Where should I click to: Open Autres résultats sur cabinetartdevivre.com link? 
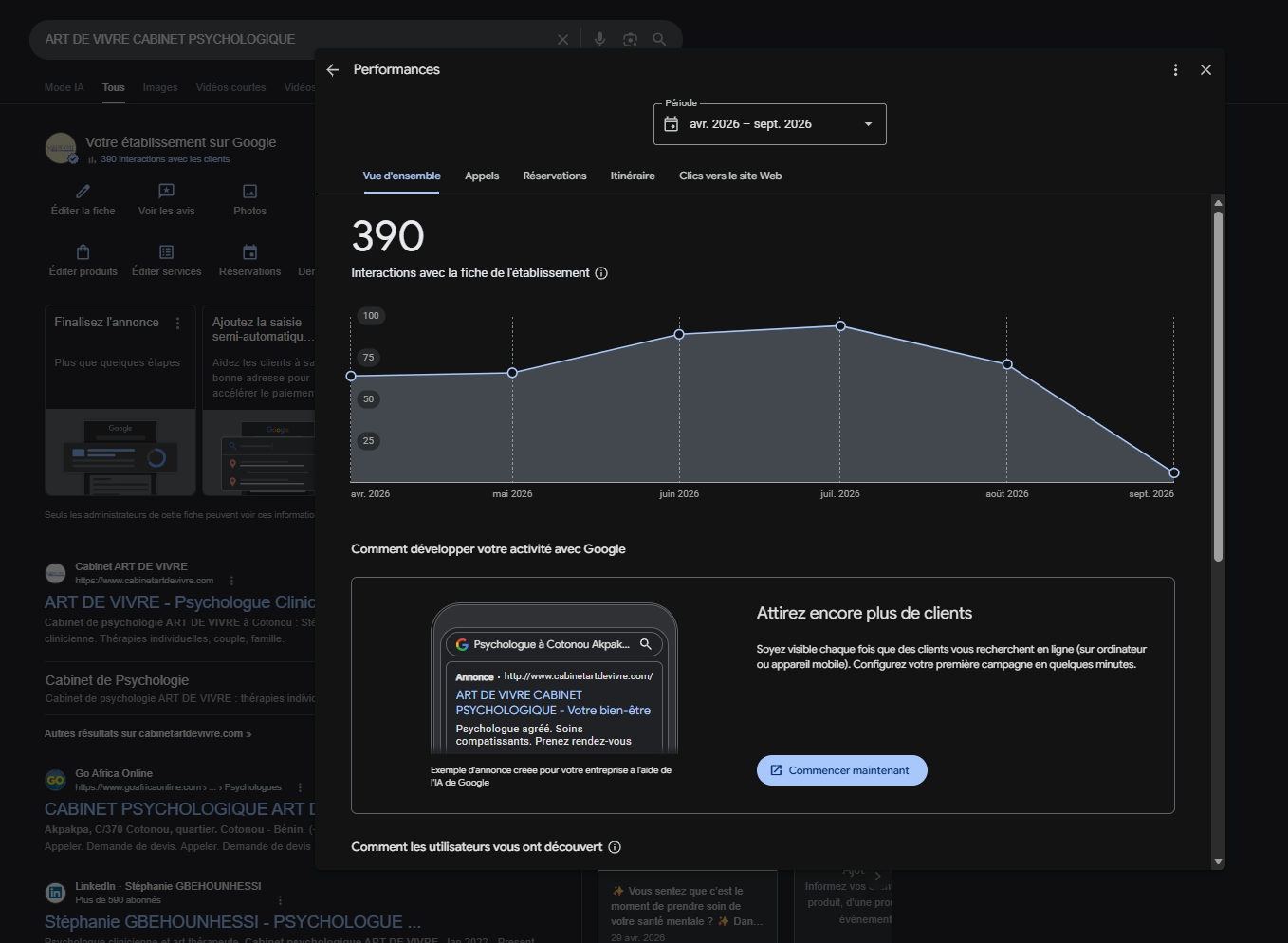point(148,733)
